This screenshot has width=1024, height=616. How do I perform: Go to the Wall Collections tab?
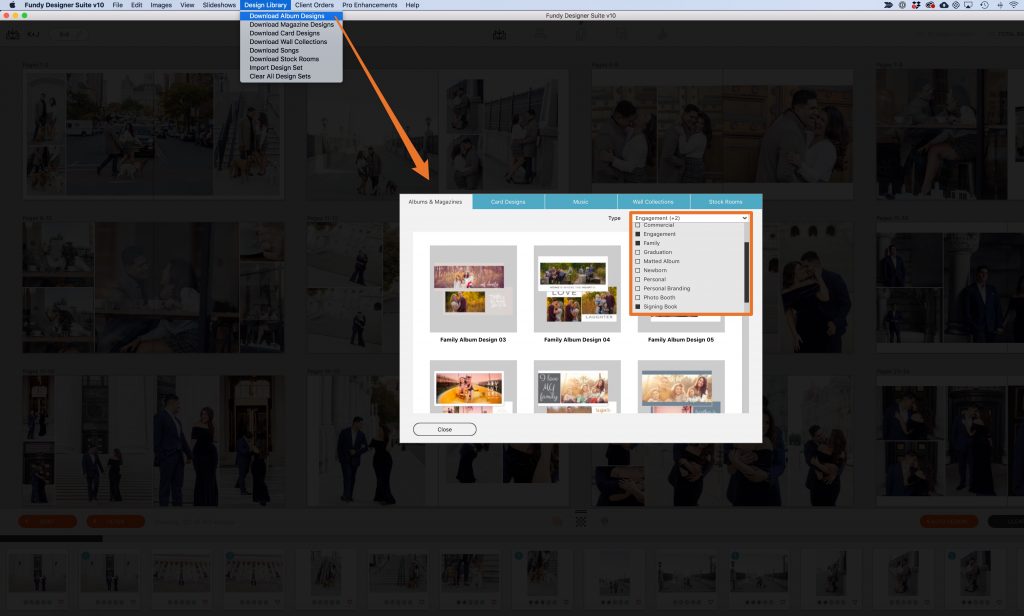coord(653,202)
